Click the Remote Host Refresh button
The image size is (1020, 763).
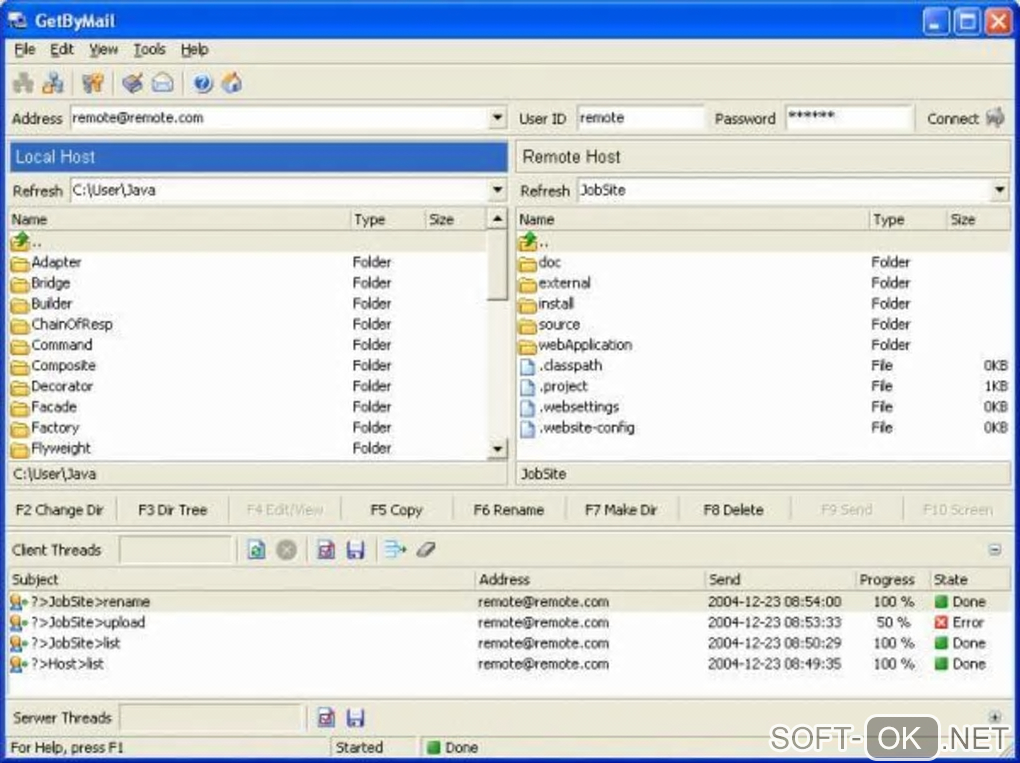pyautogui.click(x=545, y=191)
